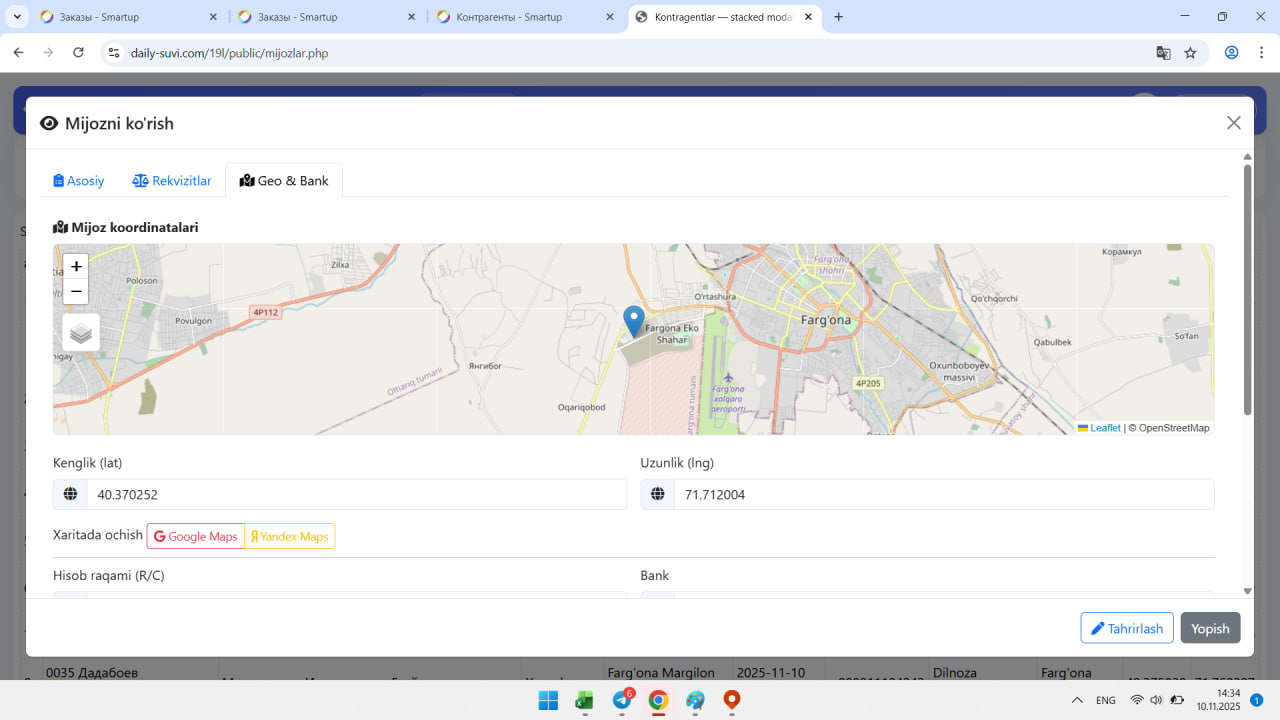
Task: Bookmark this page with star icon
Action: click(x=1190, y=53)
